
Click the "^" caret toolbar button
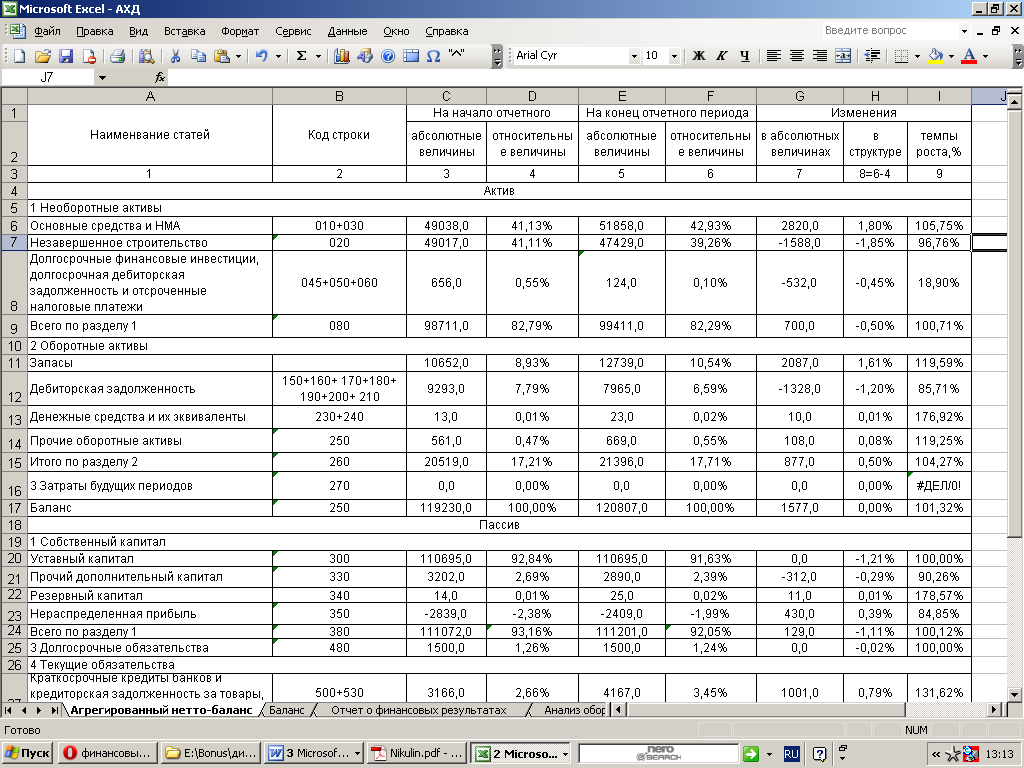click(x=456, y=55)
